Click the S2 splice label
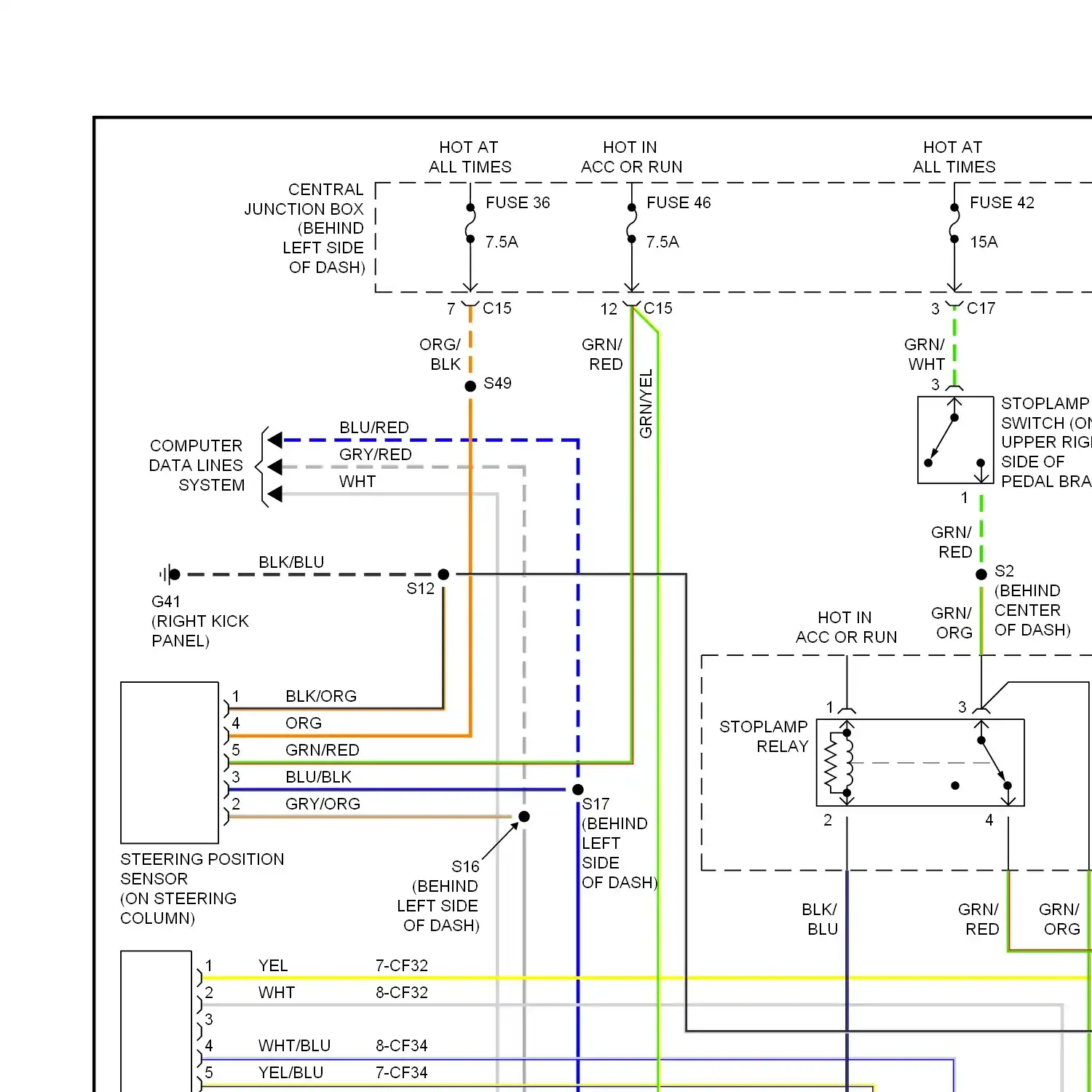 pos(1004,571)
